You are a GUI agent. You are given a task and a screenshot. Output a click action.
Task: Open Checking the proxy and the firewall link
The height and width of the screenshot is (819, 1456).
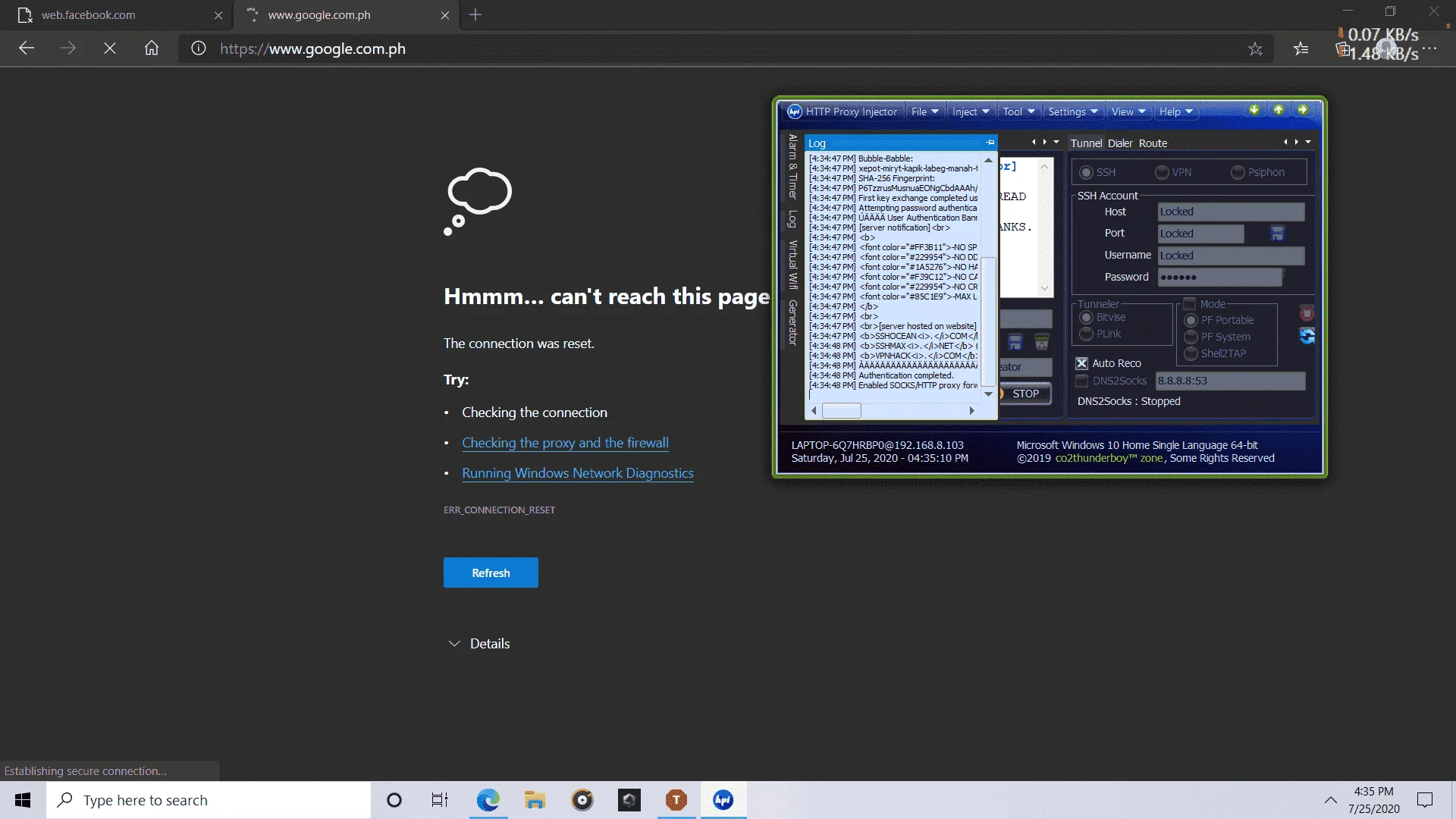coord(565,443)
